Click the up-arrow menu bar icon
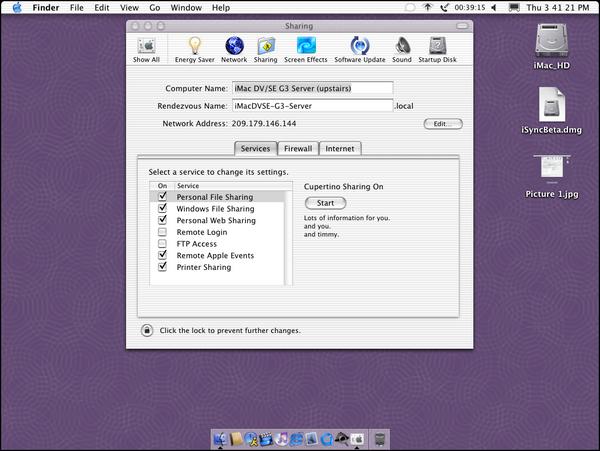Image resolution: width=600 pixels, height=451 pixels. pos(428,7)
